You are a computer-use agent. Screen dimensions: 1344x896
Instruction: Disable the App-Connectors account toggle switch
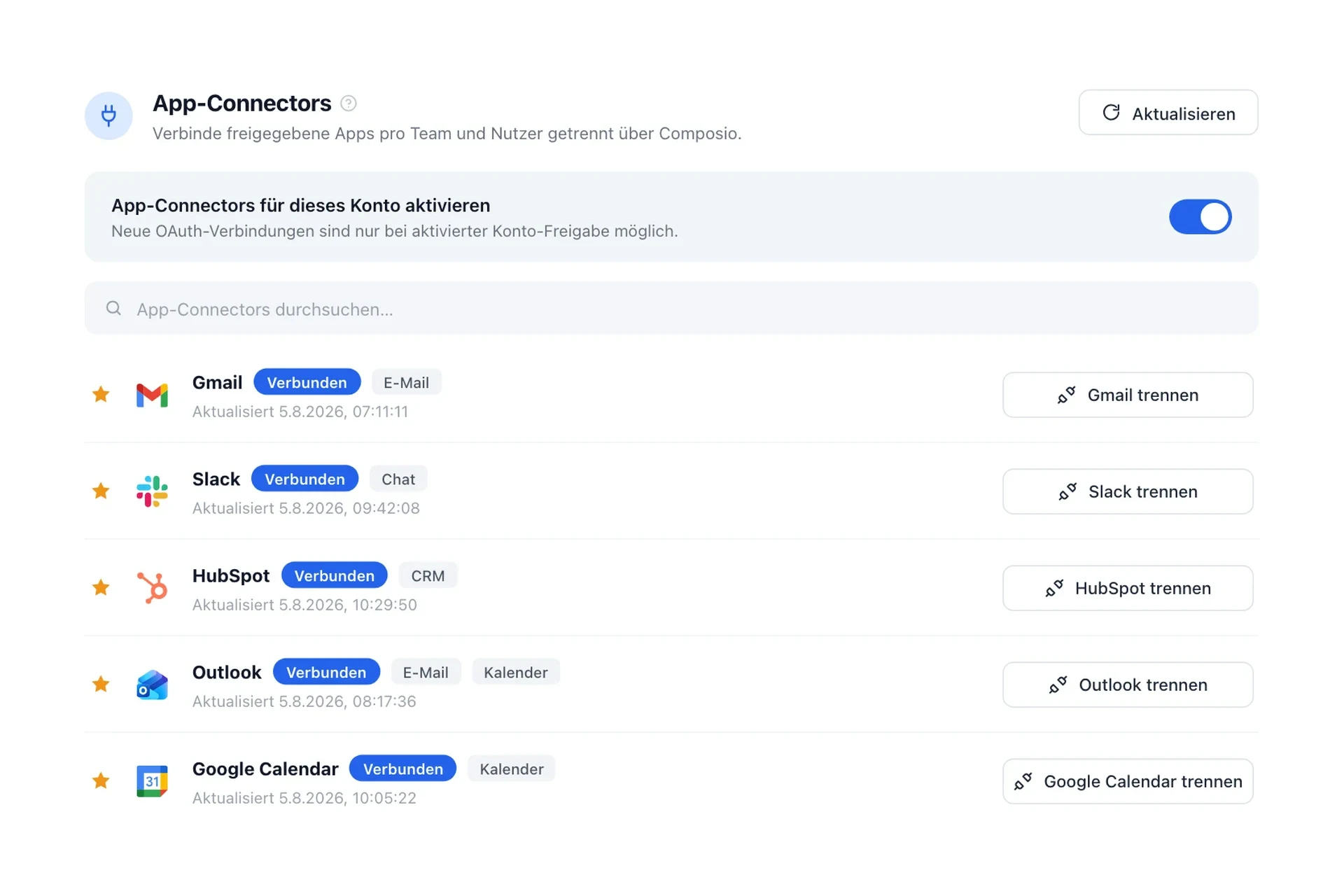(x=1200, y=217)
